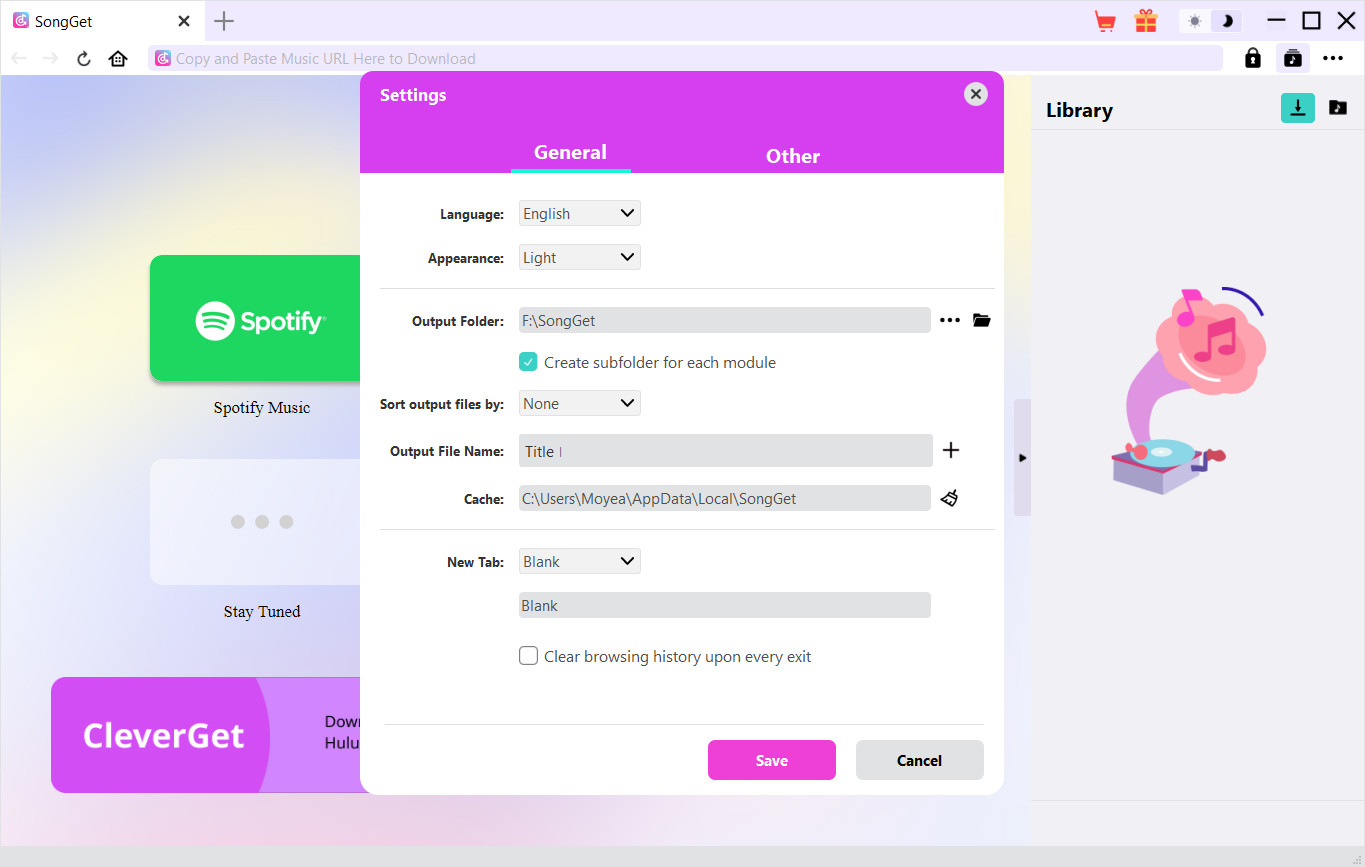The height and width of the screenshot is (867, 1365).
Task: Uncheck Create subfolder for each module
Action: (x=529, y=362)
